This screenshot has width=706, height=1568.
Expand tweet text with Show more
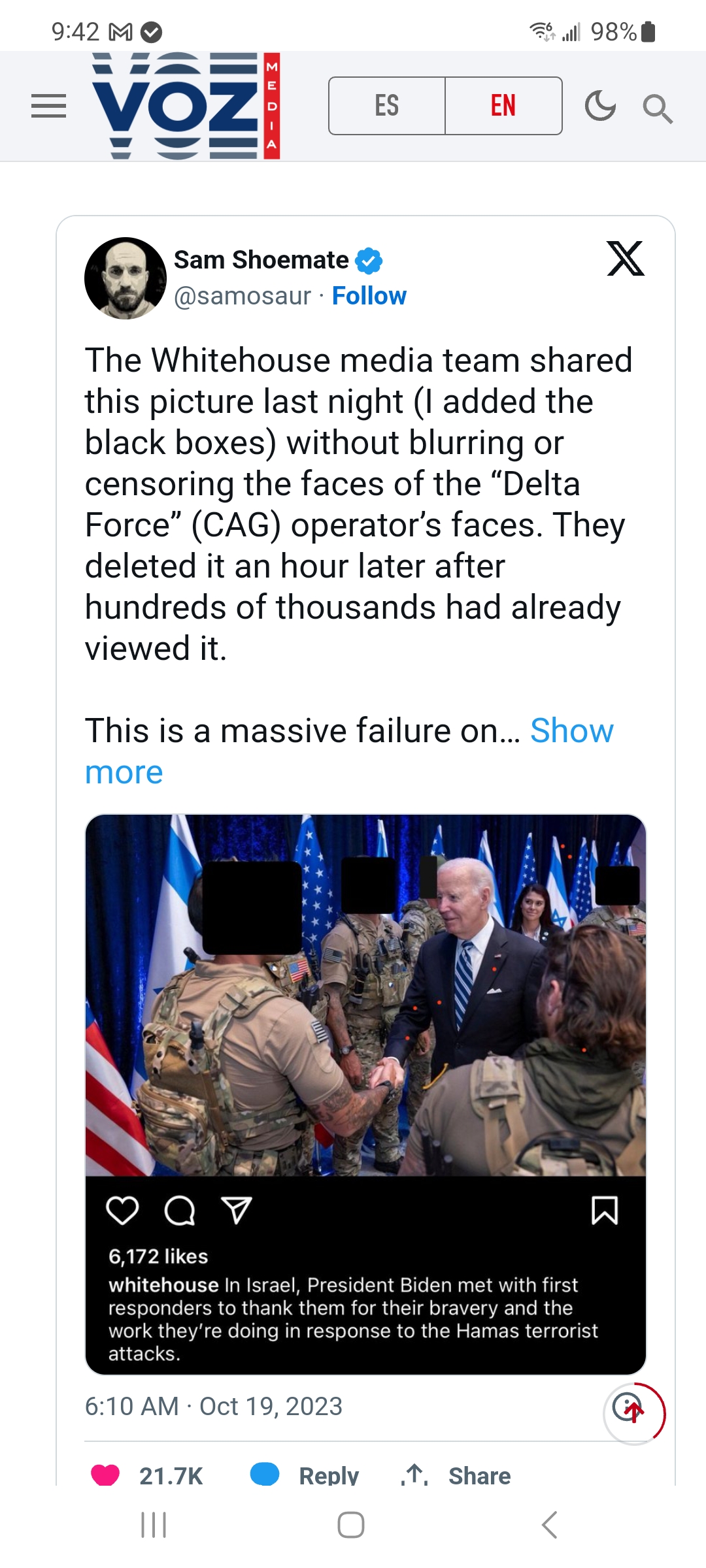pyautogui.click(x=571, y=731)
